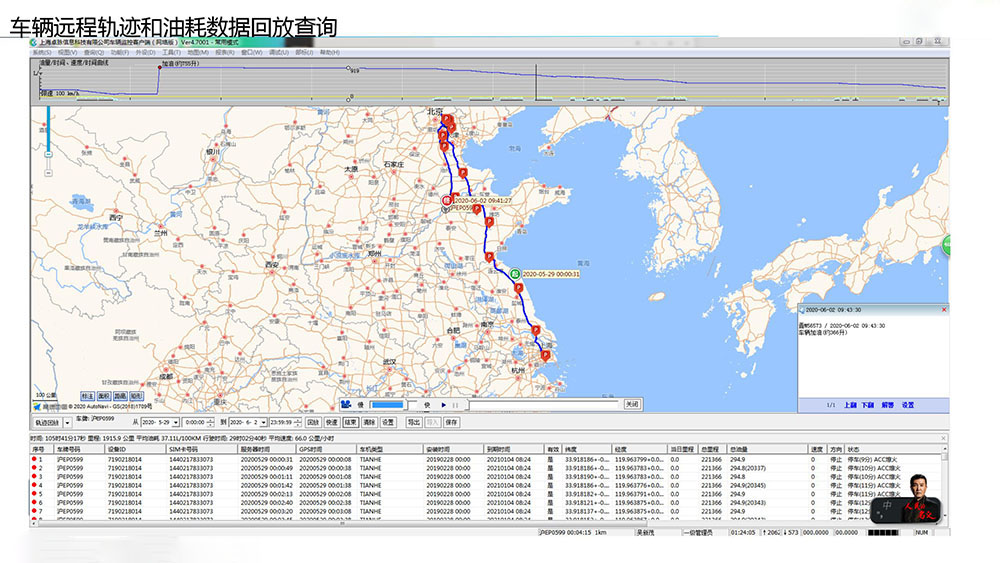
Task: Click the parking marker at Beijing
Action: click(x=446, y=119)
